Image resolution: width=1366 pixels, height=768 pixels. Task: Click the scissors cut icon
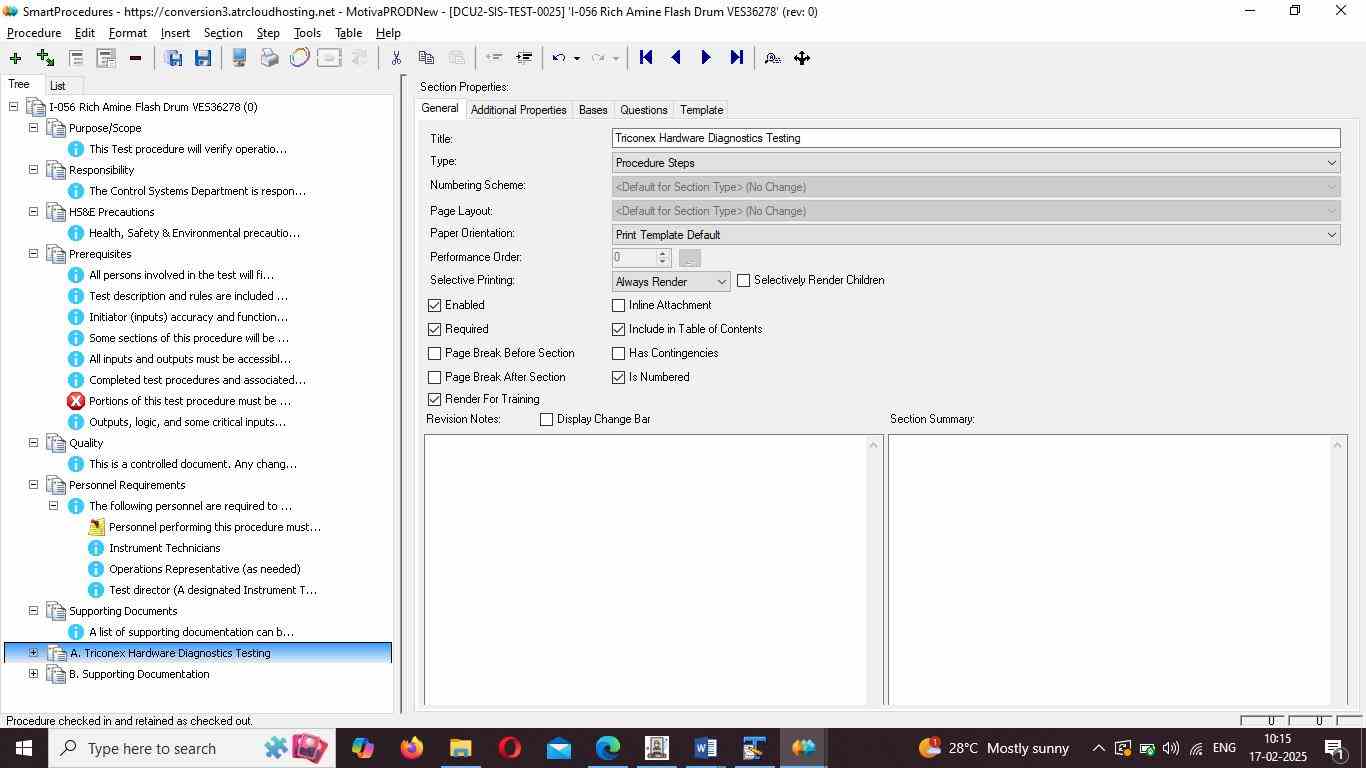(396, 58)
